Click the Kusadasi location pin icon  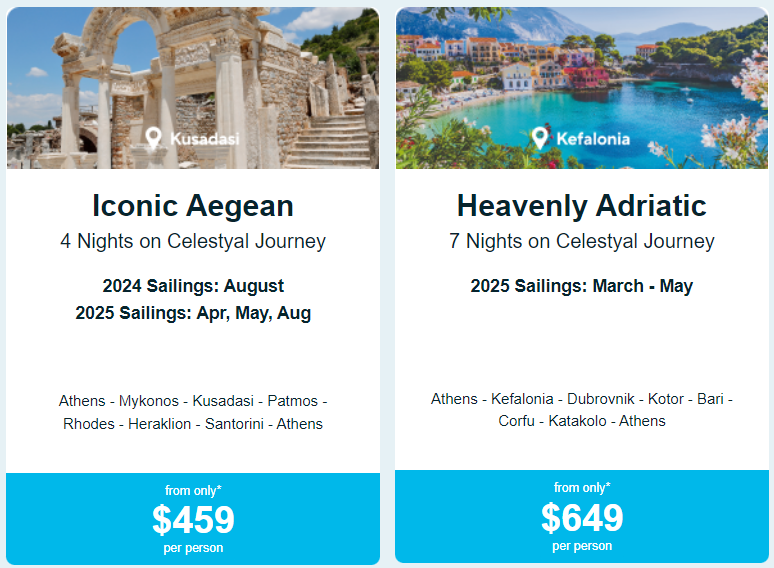click(x=153, y=138)
